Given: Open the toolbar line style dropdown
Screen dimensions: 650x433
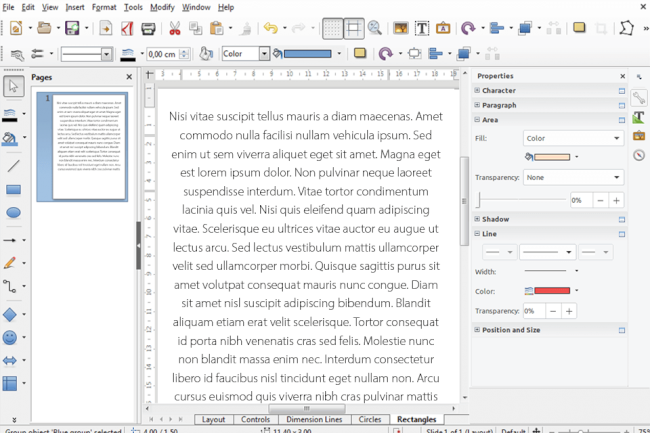Looking at the screenshot, I should (x=86, y=54).
